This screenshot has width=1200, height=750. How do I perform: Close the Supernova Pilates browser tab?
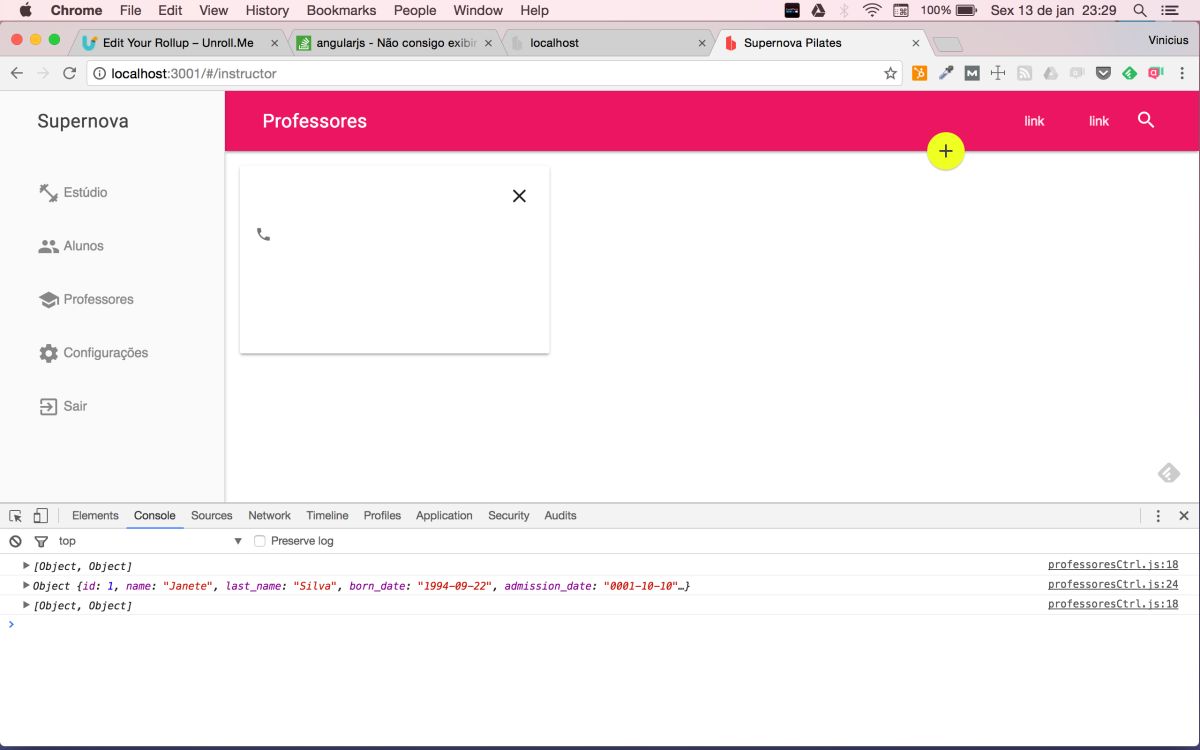tap(915, 43)
